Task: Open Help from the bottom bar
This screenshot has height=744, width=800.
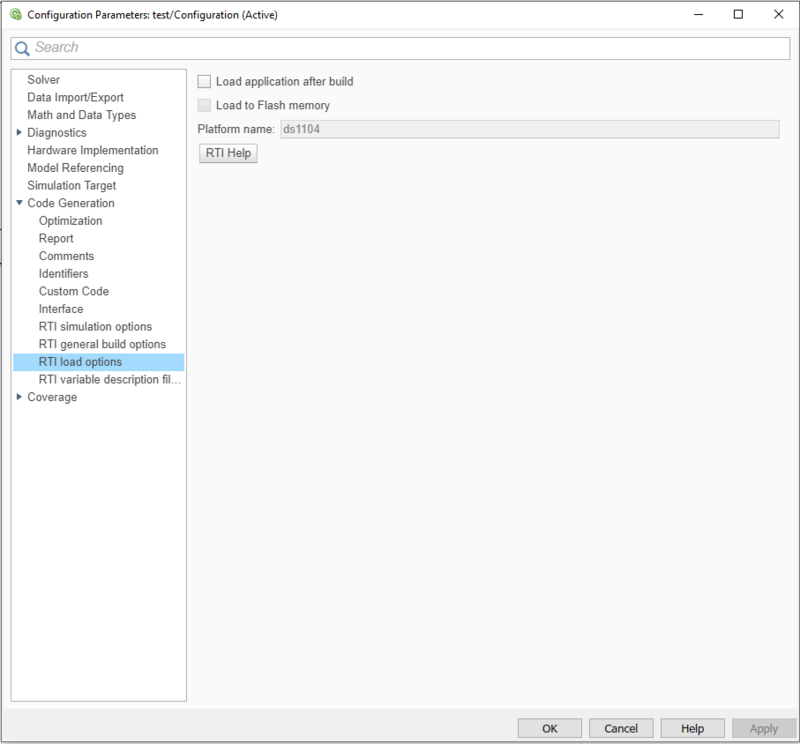Action: click(x=692, y=729)
